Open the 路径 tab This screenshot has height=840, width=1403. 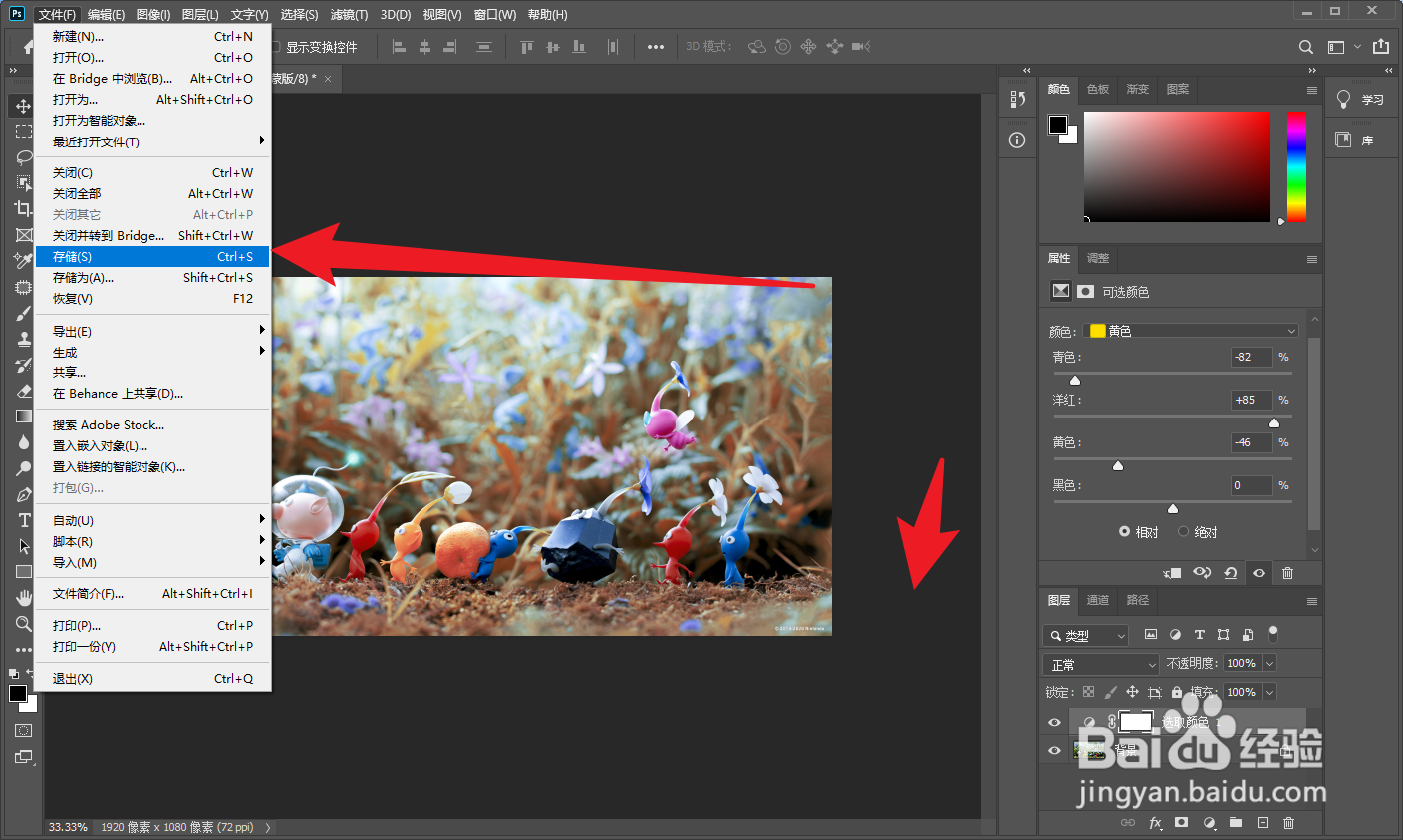(1137, 601)
